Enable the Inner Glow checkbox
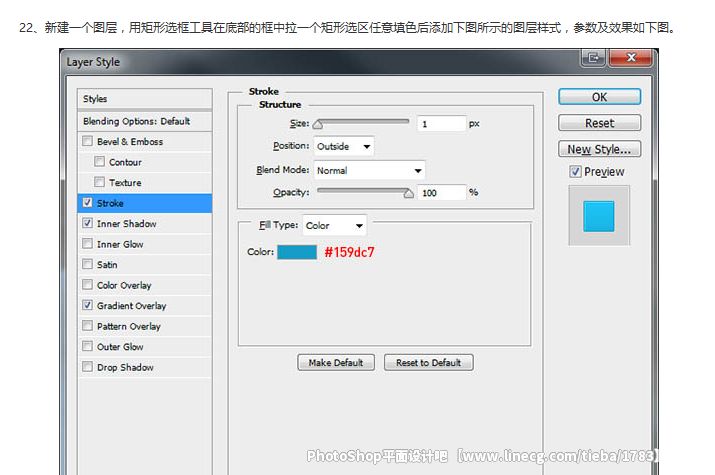Screen dimensions: 715x475 pos(88,243)
